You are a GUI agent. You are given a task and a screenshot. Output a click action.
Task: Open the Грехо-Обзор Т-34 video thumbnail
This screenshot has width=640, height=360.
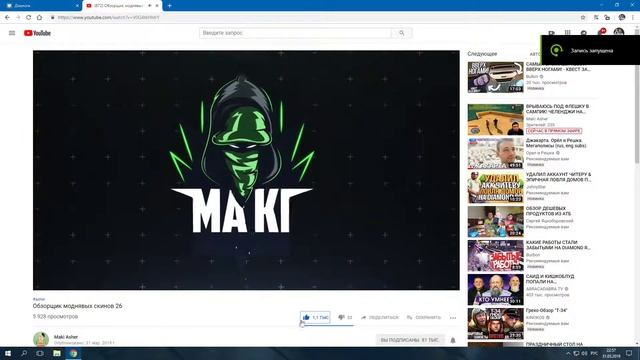tap(496, 324)
